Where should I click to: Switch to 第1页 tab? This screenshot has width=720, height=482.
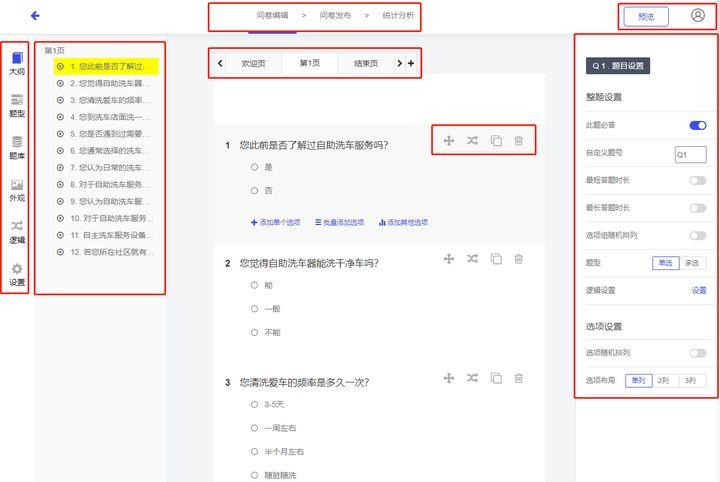click(x=310, y=63)
